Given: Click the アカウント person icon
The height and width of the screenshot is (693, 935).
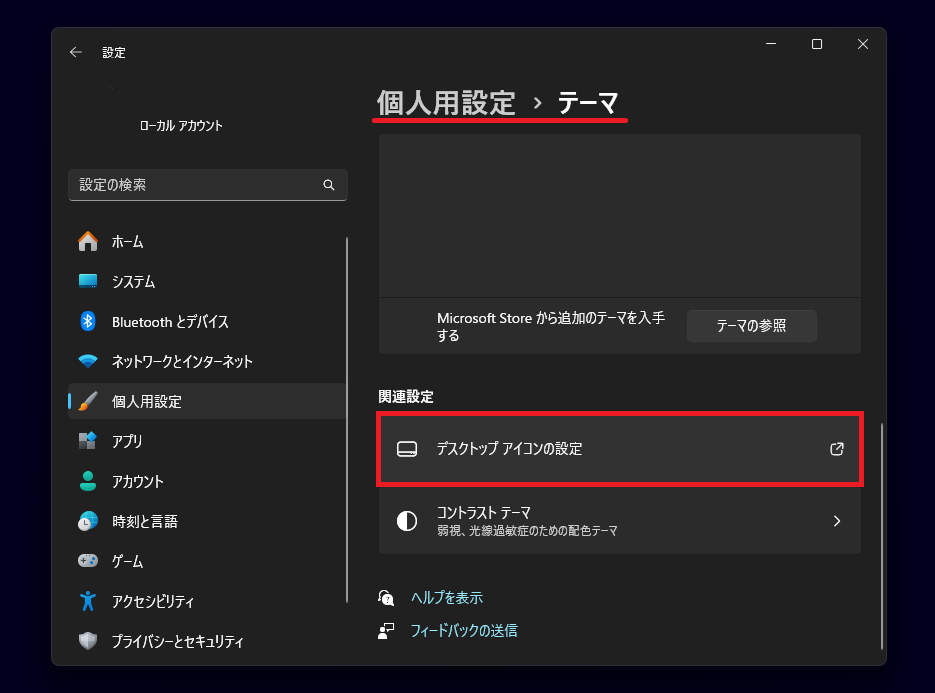Looking at the screenshot, I should (x=88, y=481).
